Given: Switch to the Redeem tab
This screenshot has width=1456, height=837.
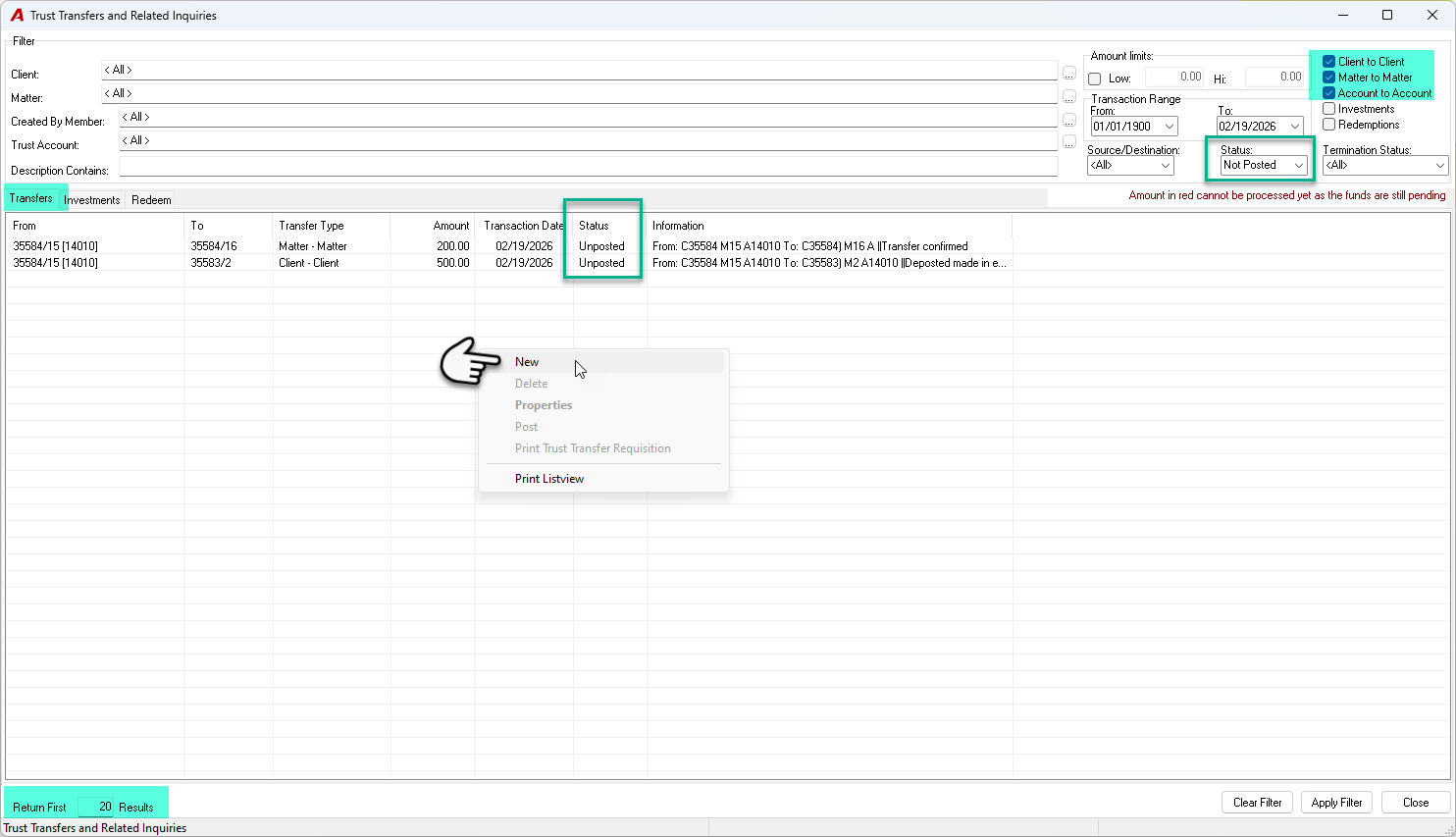Looking at the screenshot, I should coord(151,200).
